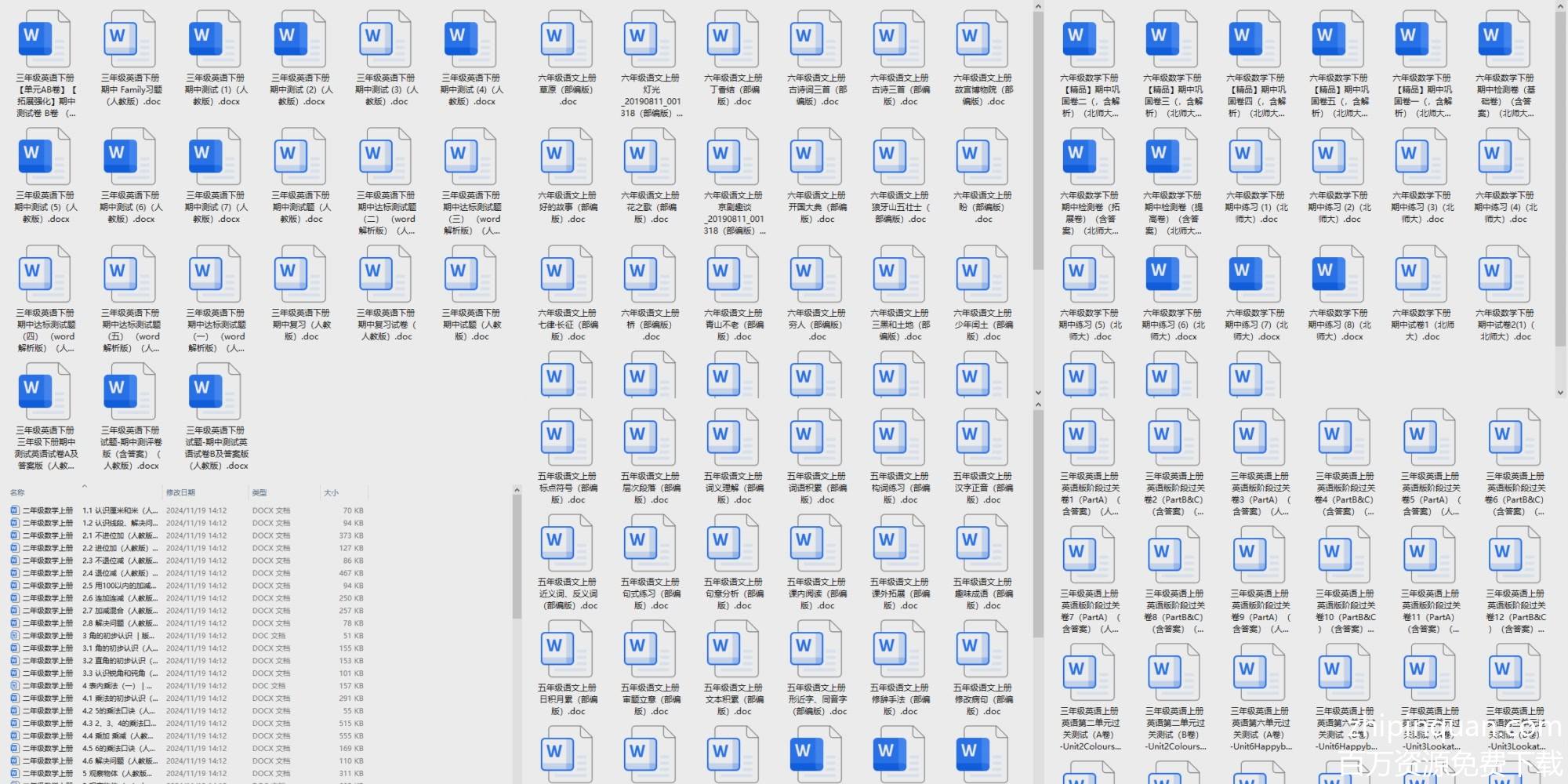Sort files by the 类型 column header

point(260,492)
